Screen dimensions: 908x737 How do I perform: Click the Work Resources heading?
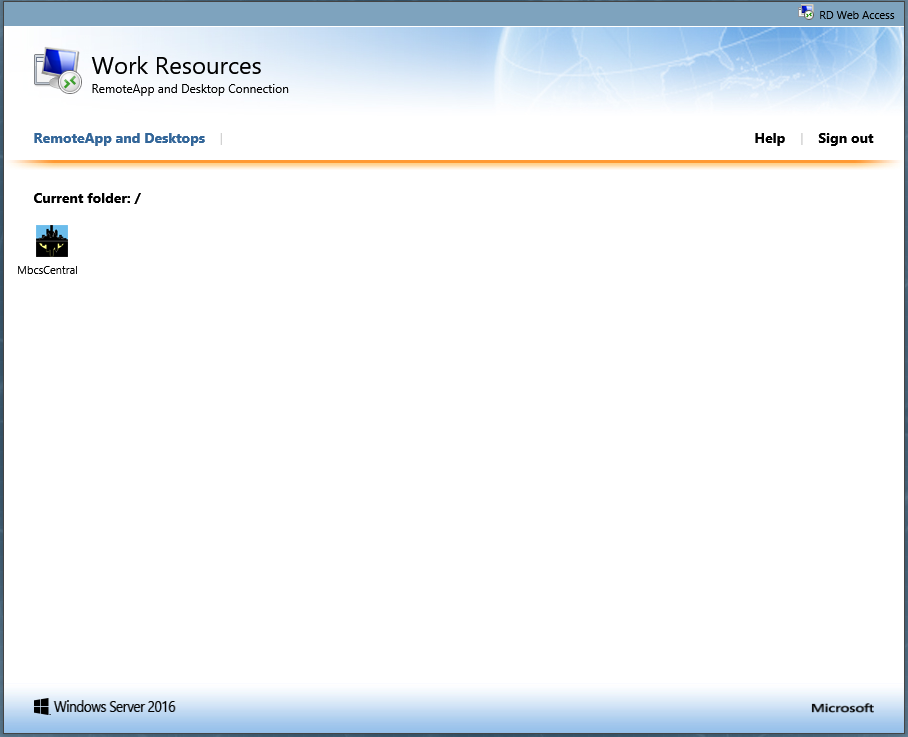pos(177,66)
